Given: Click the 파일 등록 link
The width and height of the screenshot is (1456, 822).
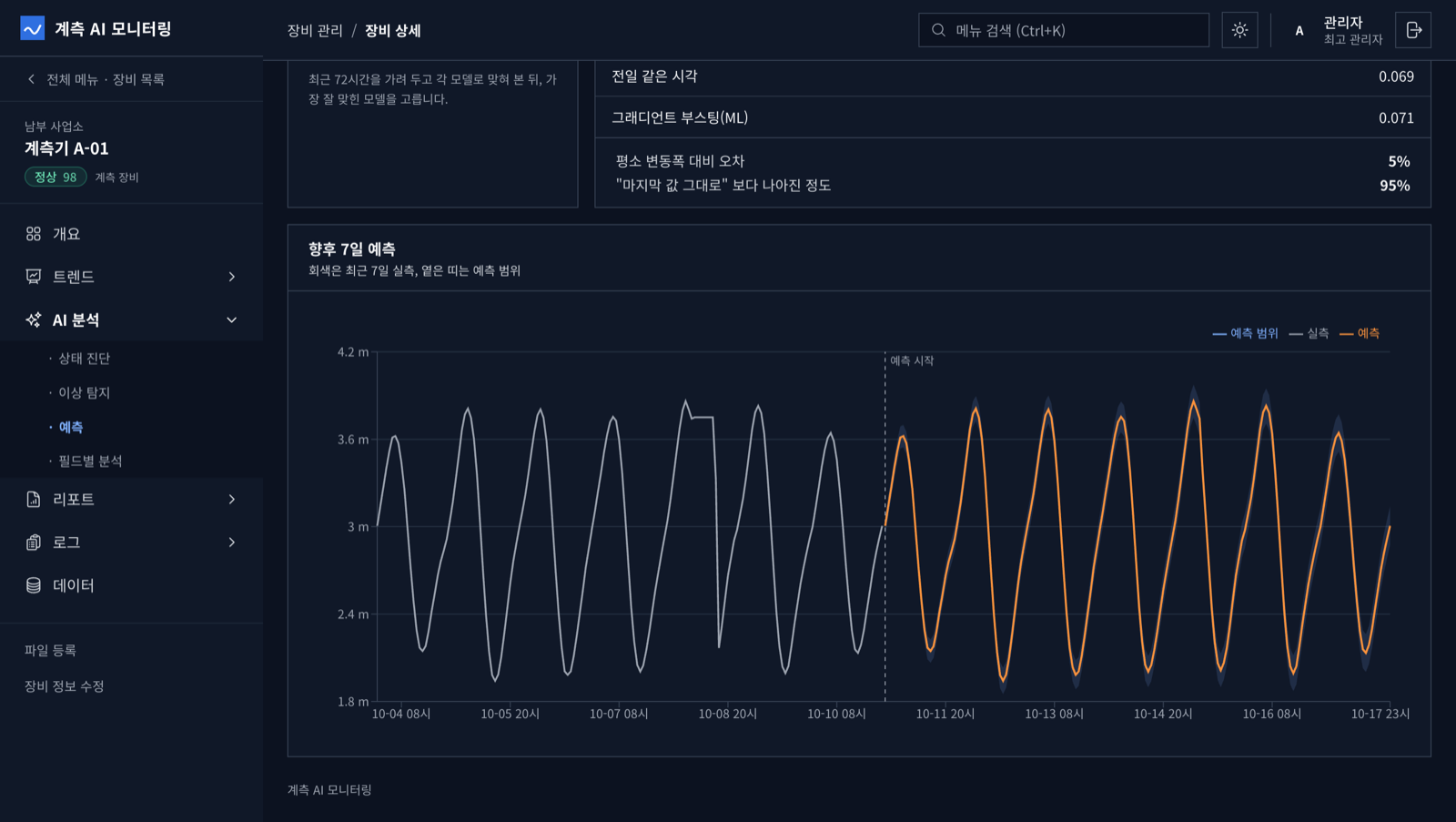Looking at the screenshot, I should [x=50, y=650].
